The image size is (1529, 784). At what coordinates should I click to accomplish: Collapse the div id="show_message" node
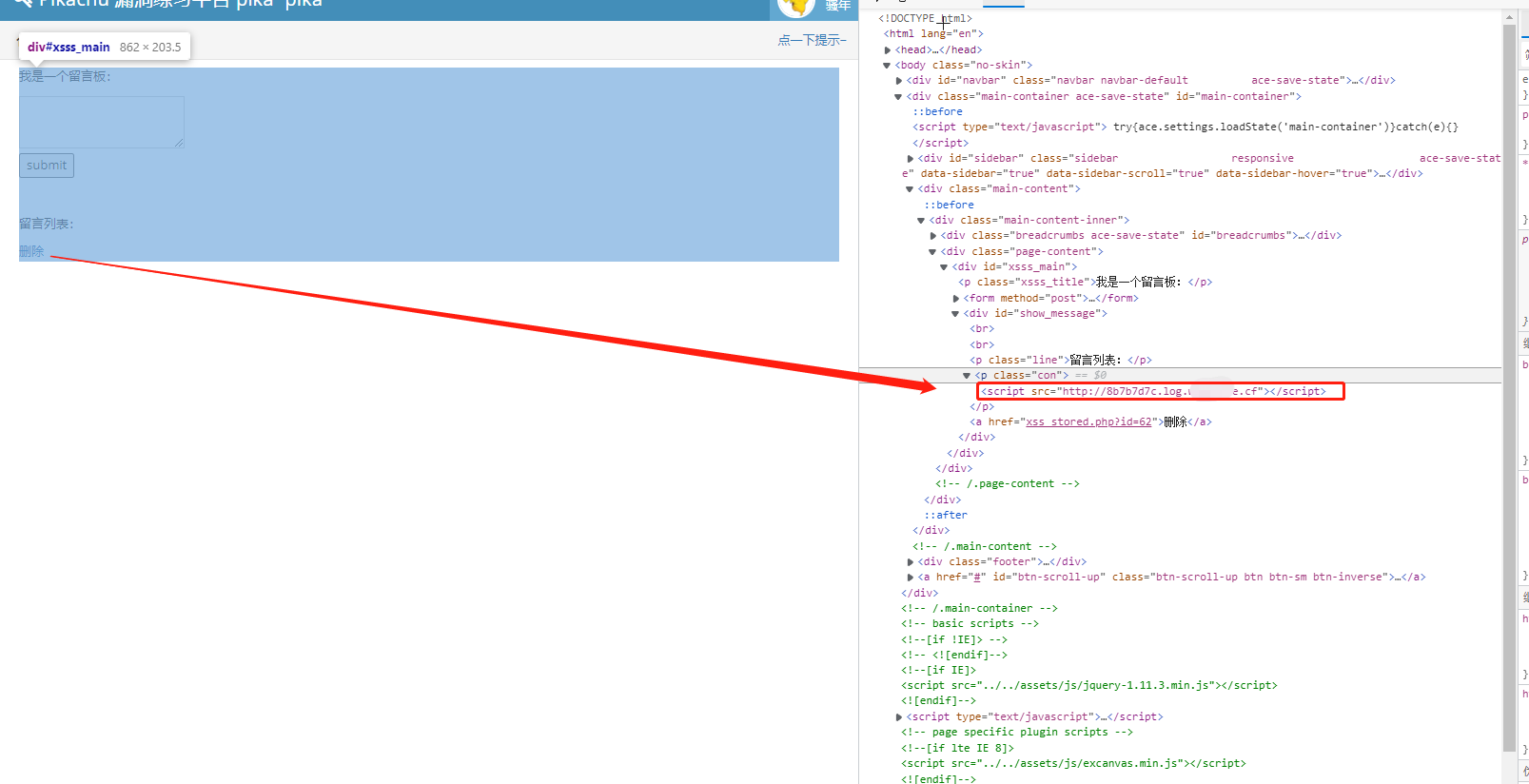click(x=955, y=314)
